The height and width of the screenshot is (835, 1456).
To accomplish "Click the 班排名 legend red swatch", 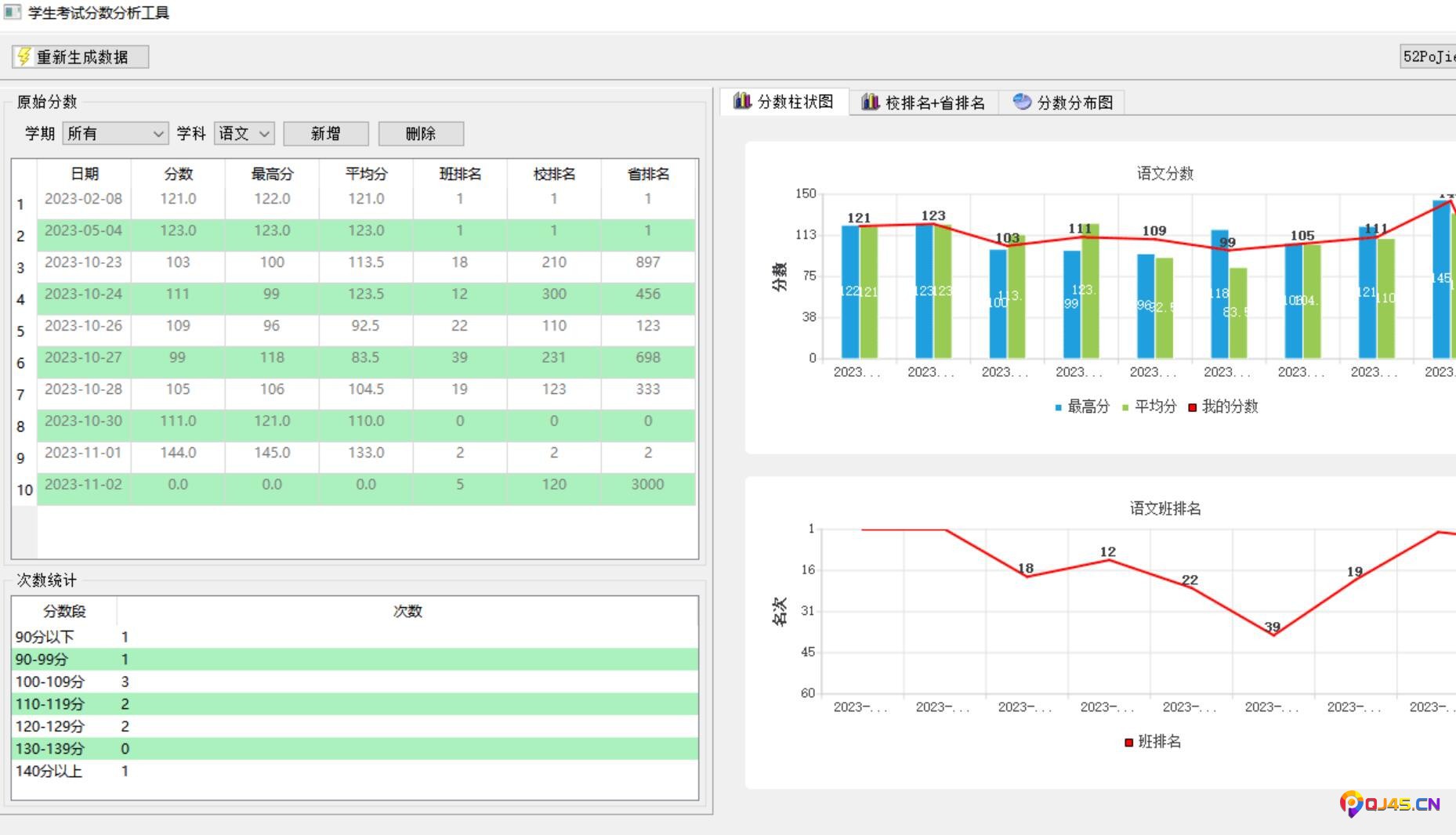I will tap(1129, 743).
